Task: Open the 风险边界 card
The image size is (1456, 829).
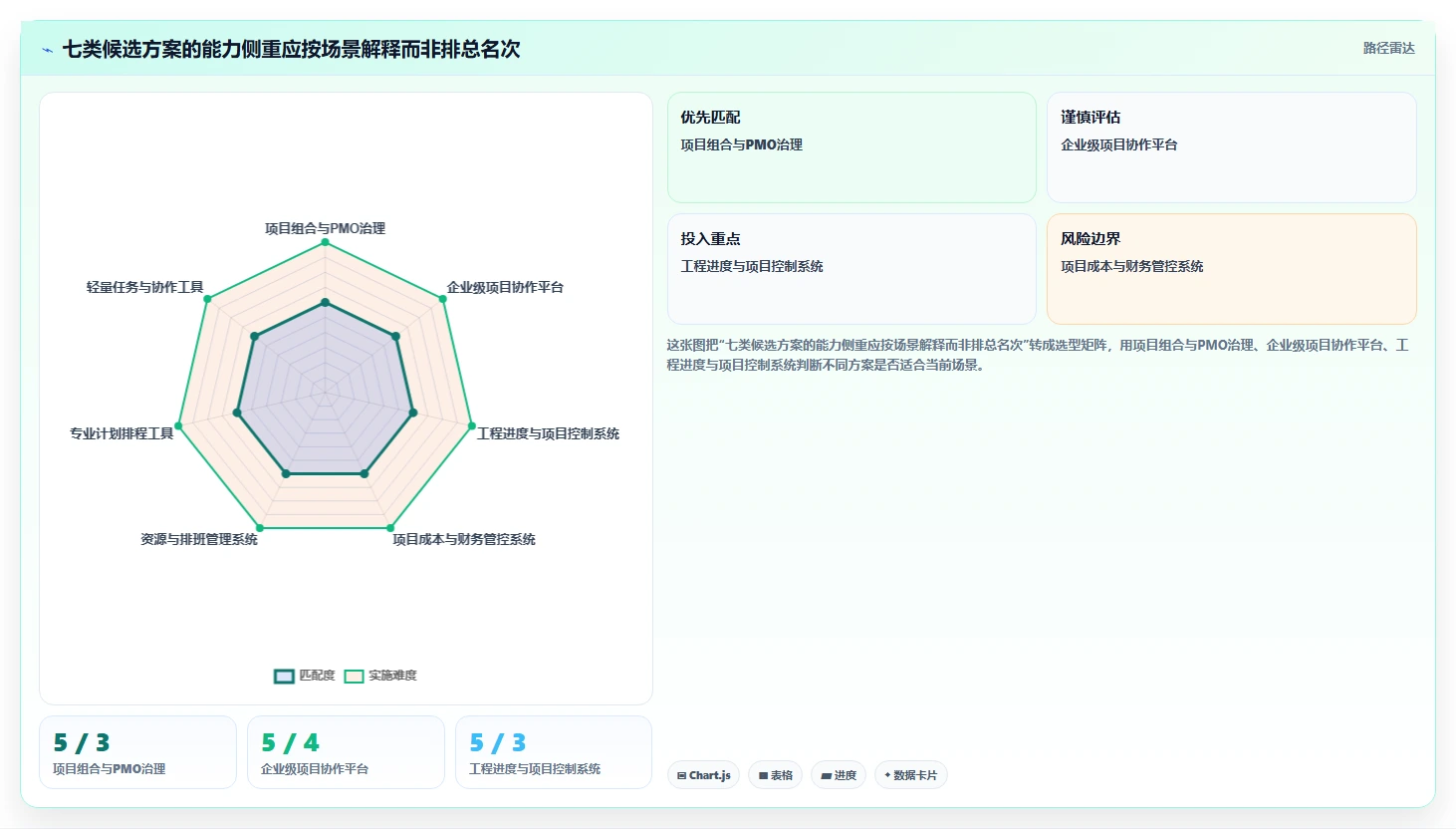Action: (1232, 269)
